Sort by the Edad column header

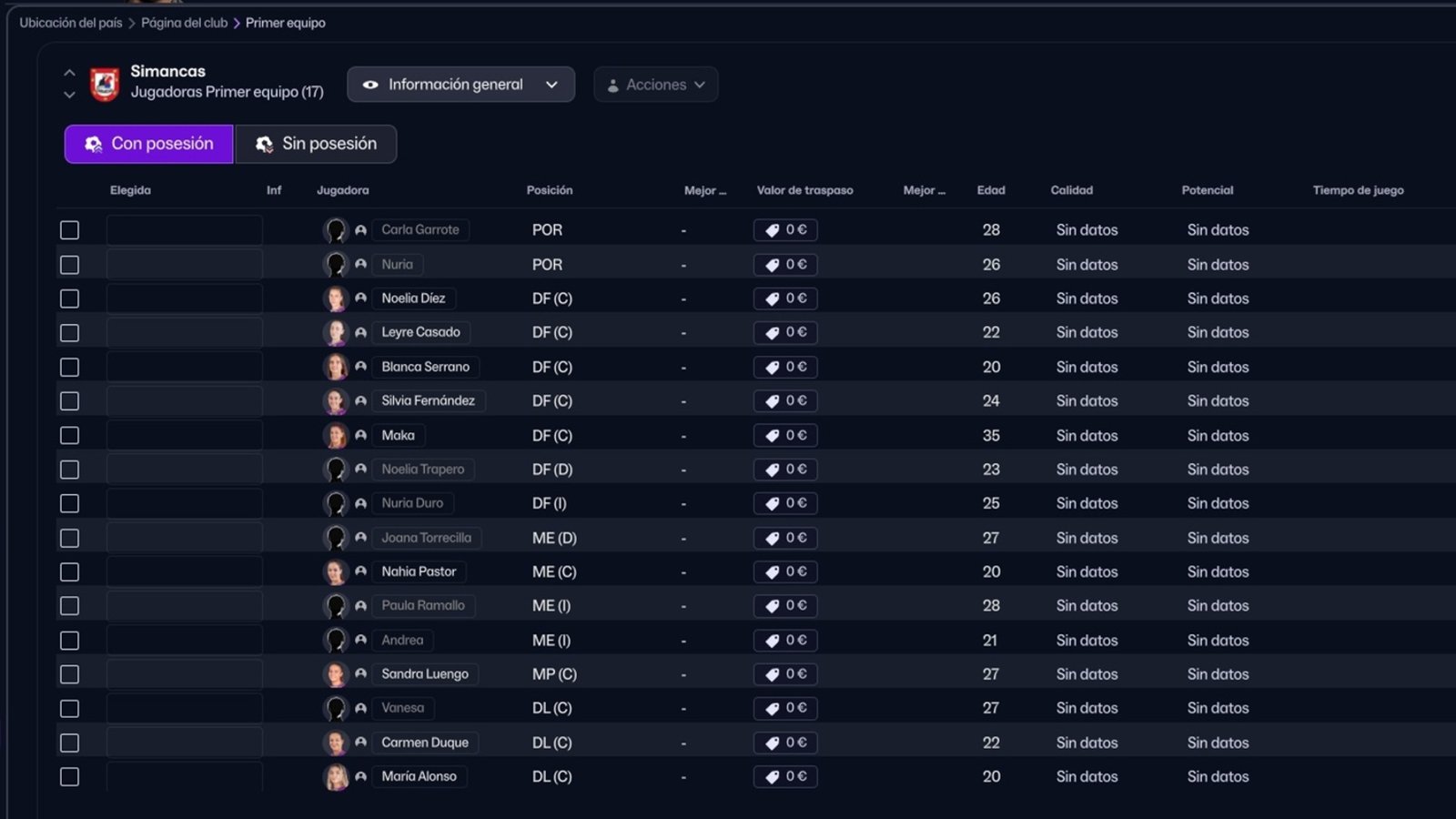click(x=990, y=190)
